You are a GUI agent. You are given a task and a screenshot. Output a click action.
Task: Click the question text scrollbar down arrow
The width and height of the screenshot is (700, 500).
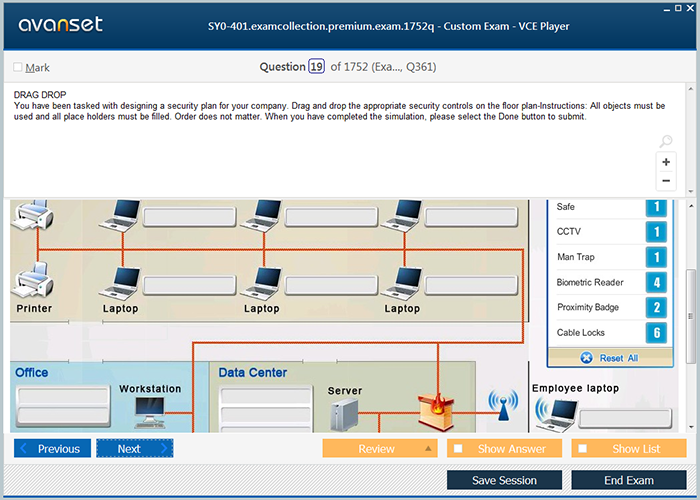pos(691,192)
